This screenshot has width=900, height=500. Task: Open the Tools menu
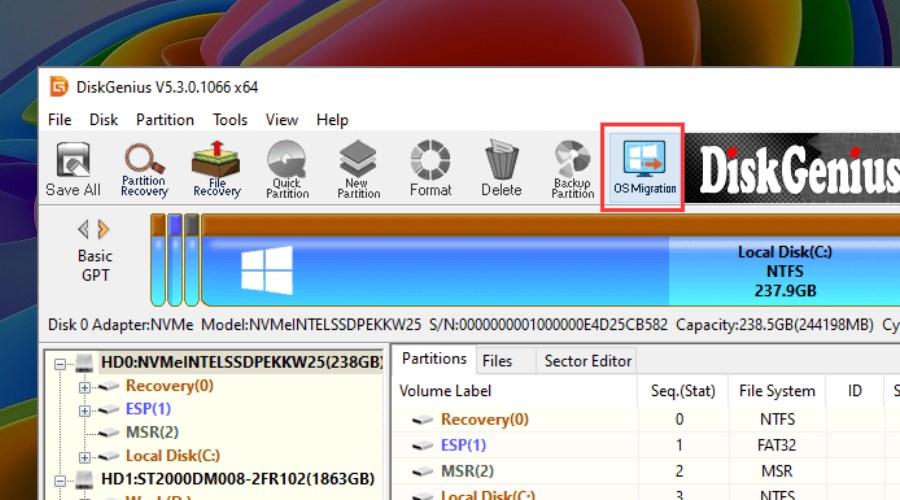[x=230, y=119]
